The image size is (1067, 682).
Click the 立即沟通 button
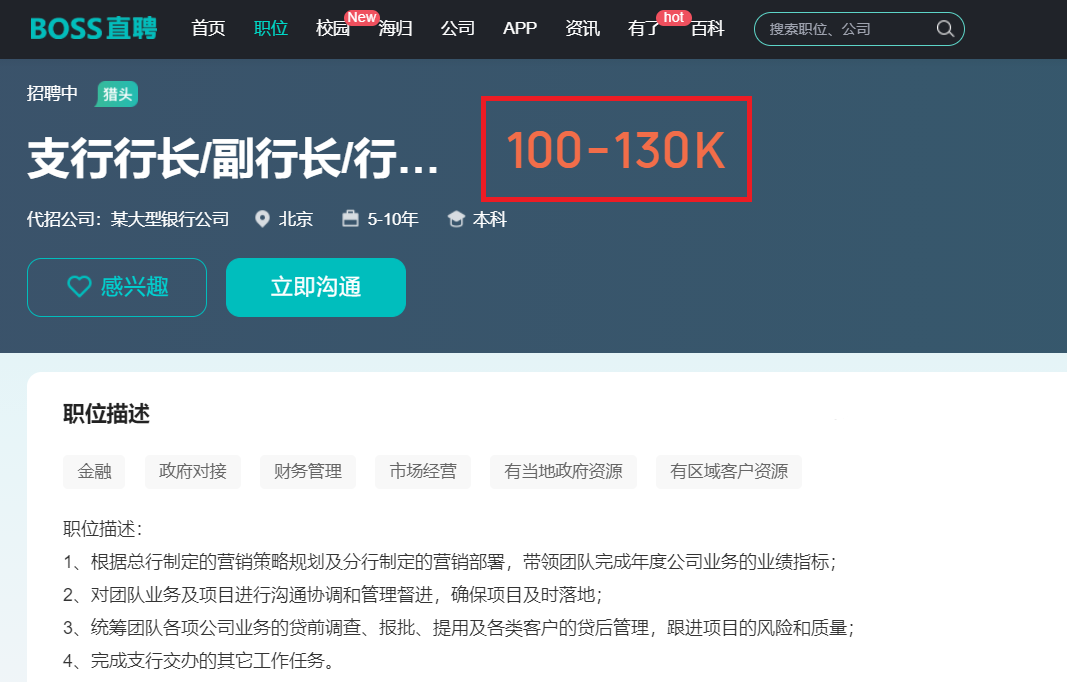315,288
